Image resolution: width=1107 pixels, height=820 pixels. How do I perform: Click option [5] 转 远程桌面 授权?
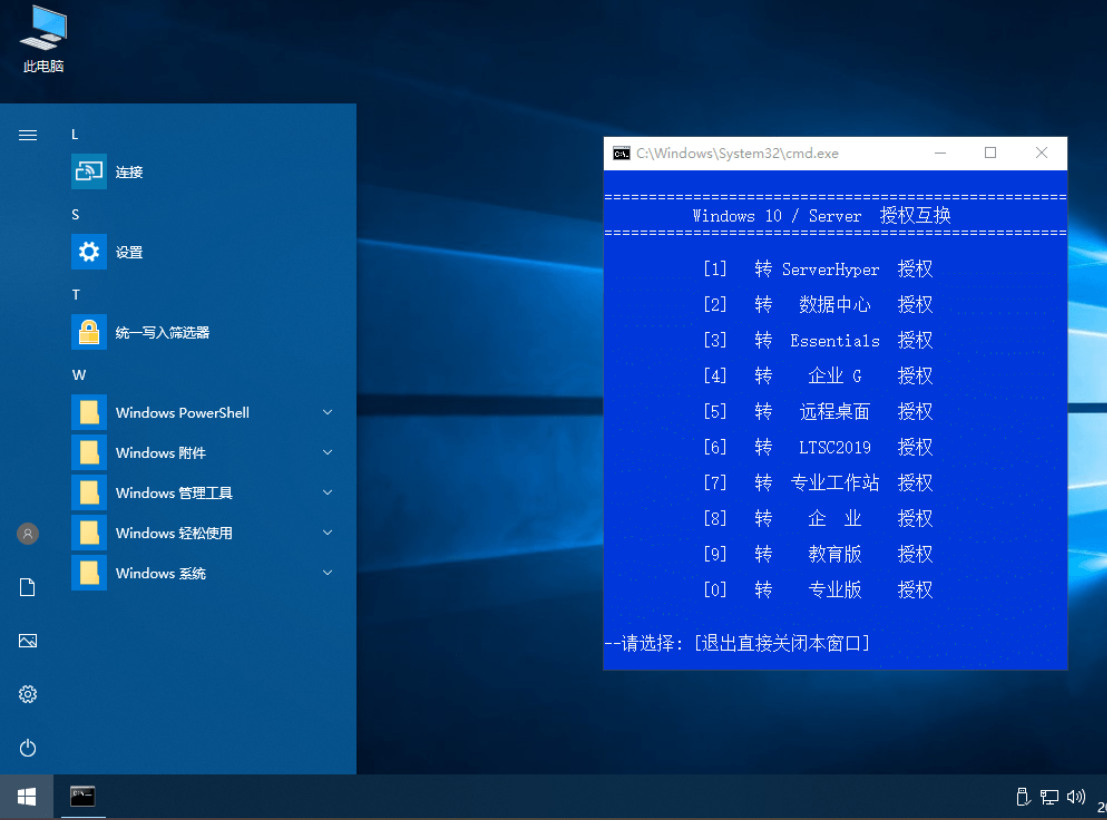click(x=818, y=412)
